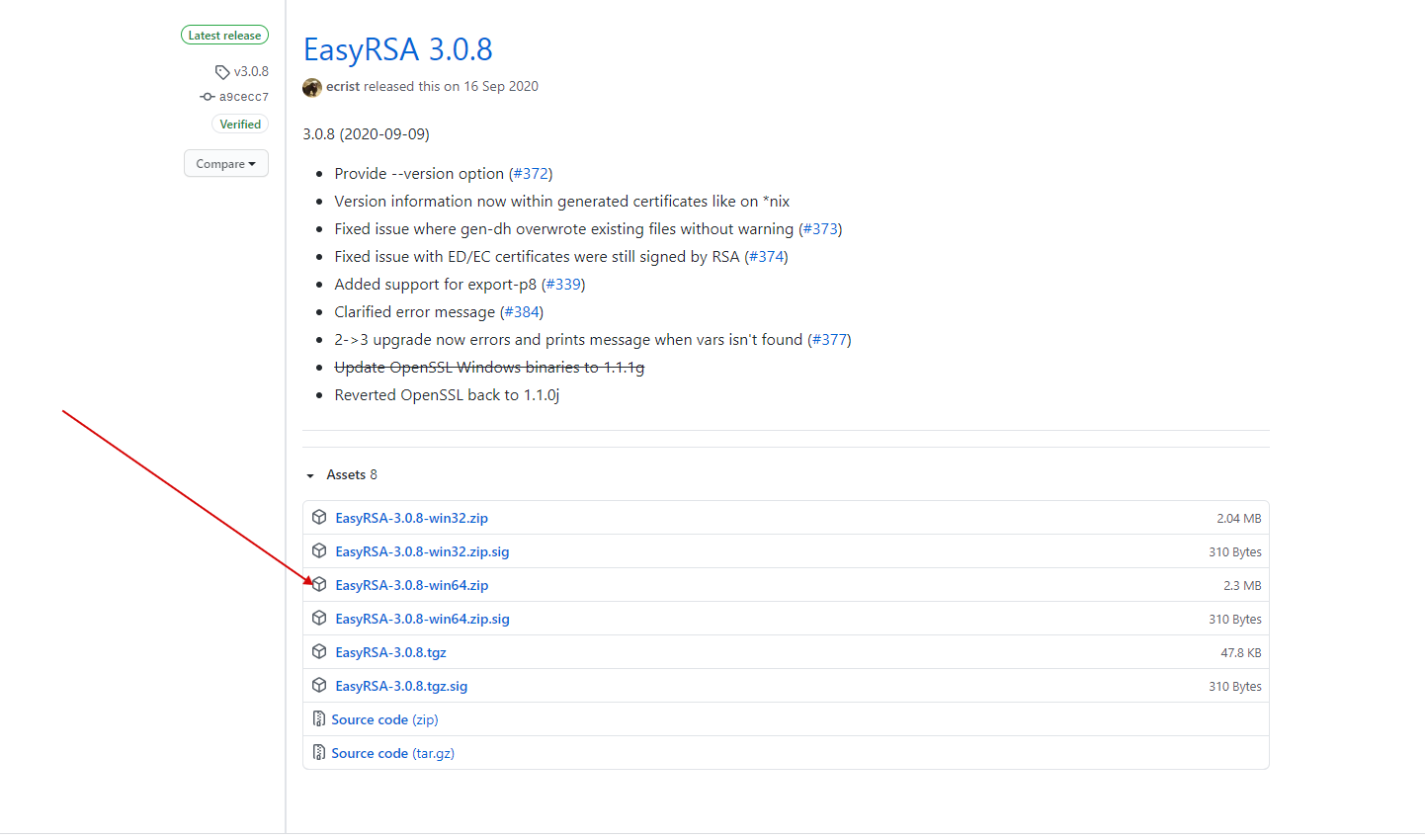This screenshot has height=840, width=1425.
Task: Open the Compare dropdown
Action: [225, 164]
